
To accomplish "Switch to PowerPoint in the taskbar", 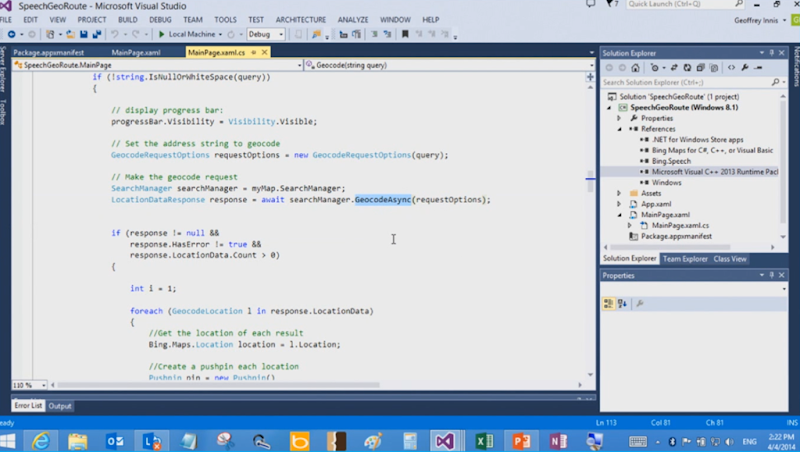I will (x=521, y=441).
